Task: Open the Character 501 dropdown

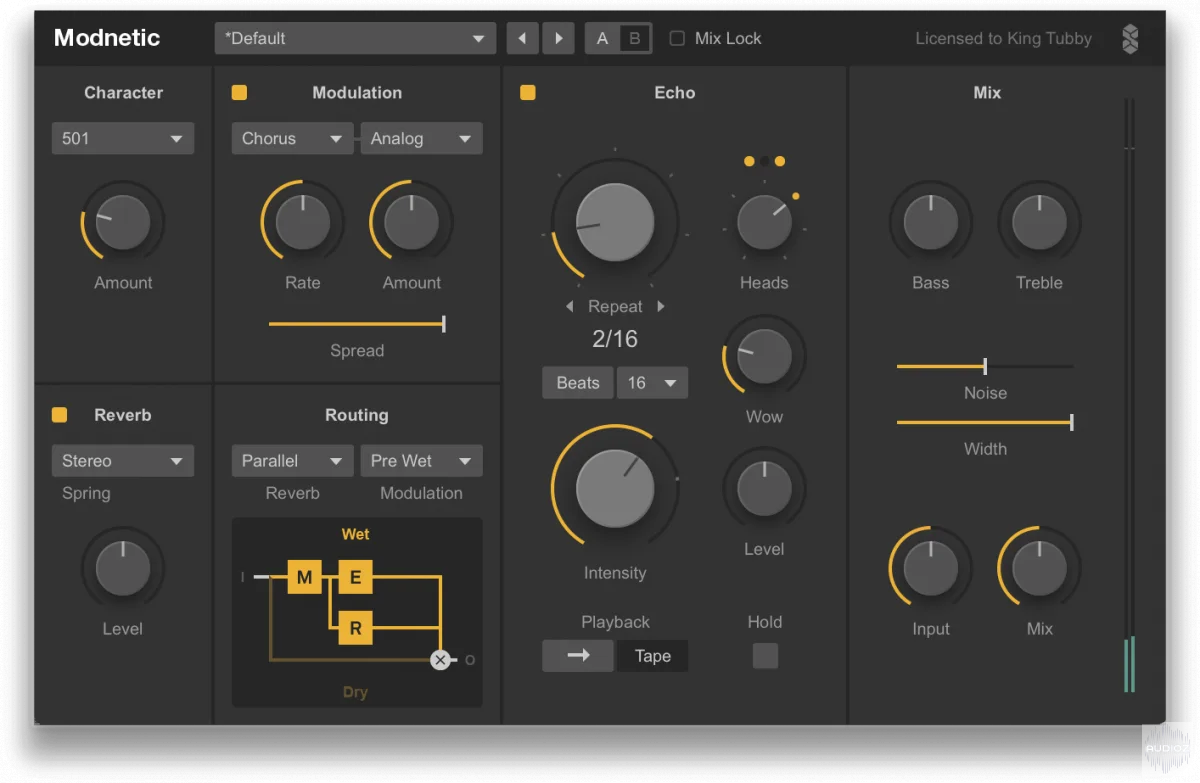Action: point(123,139)
